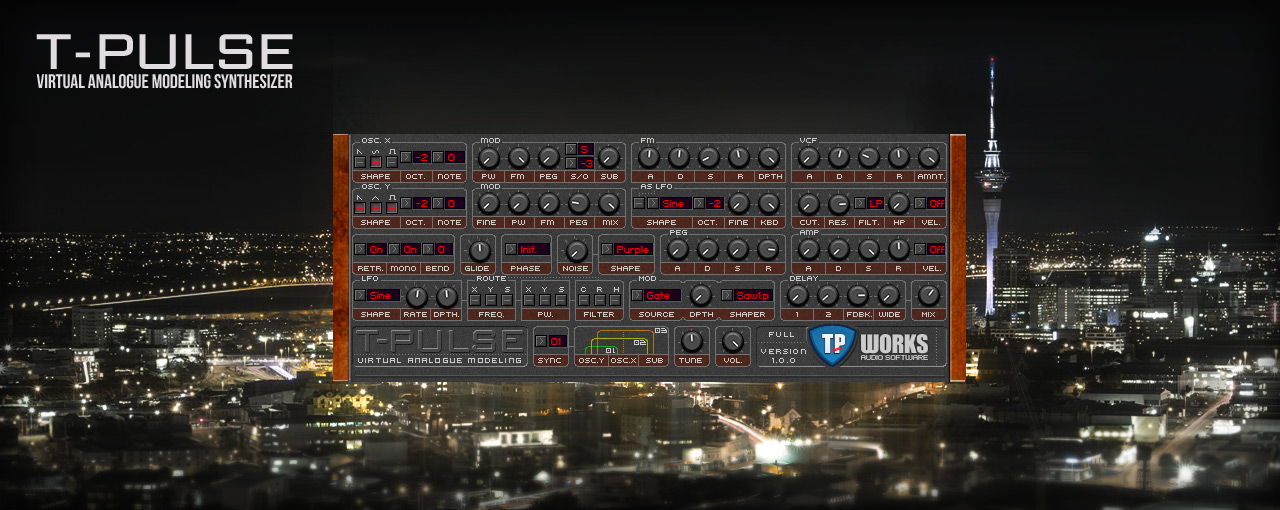Click the master VOL. knob
1280x510 pixels.
click(733, 341)
